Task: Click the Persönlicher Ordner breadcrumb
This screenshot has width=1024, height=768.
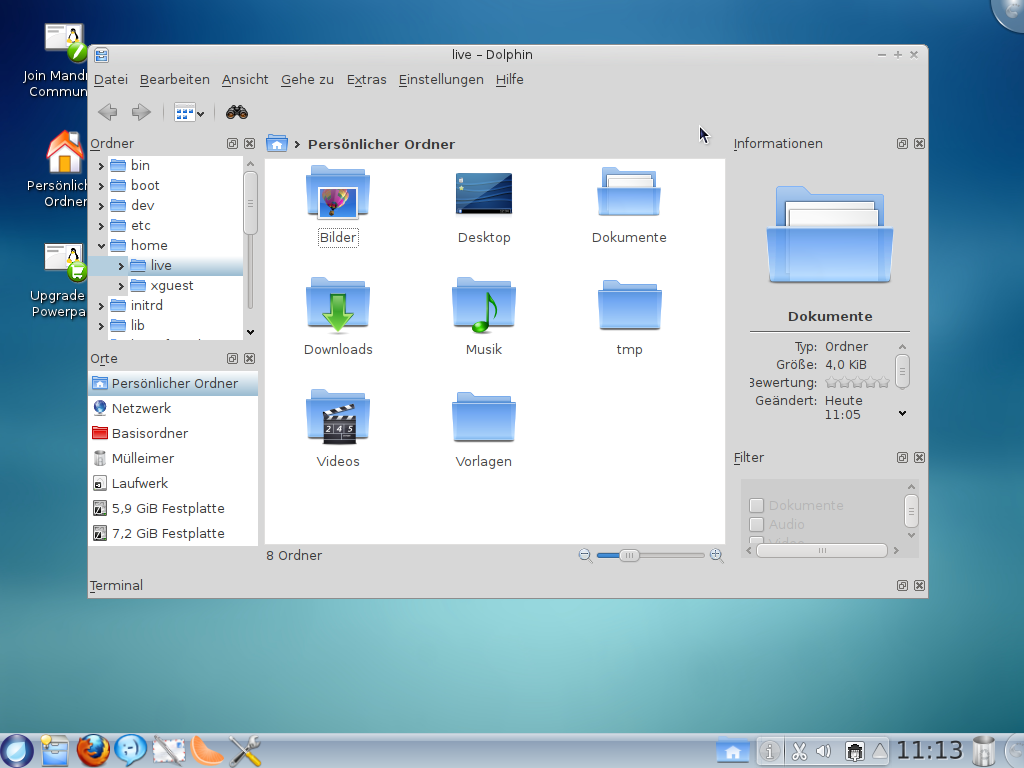Action: (x=381, y=144)
